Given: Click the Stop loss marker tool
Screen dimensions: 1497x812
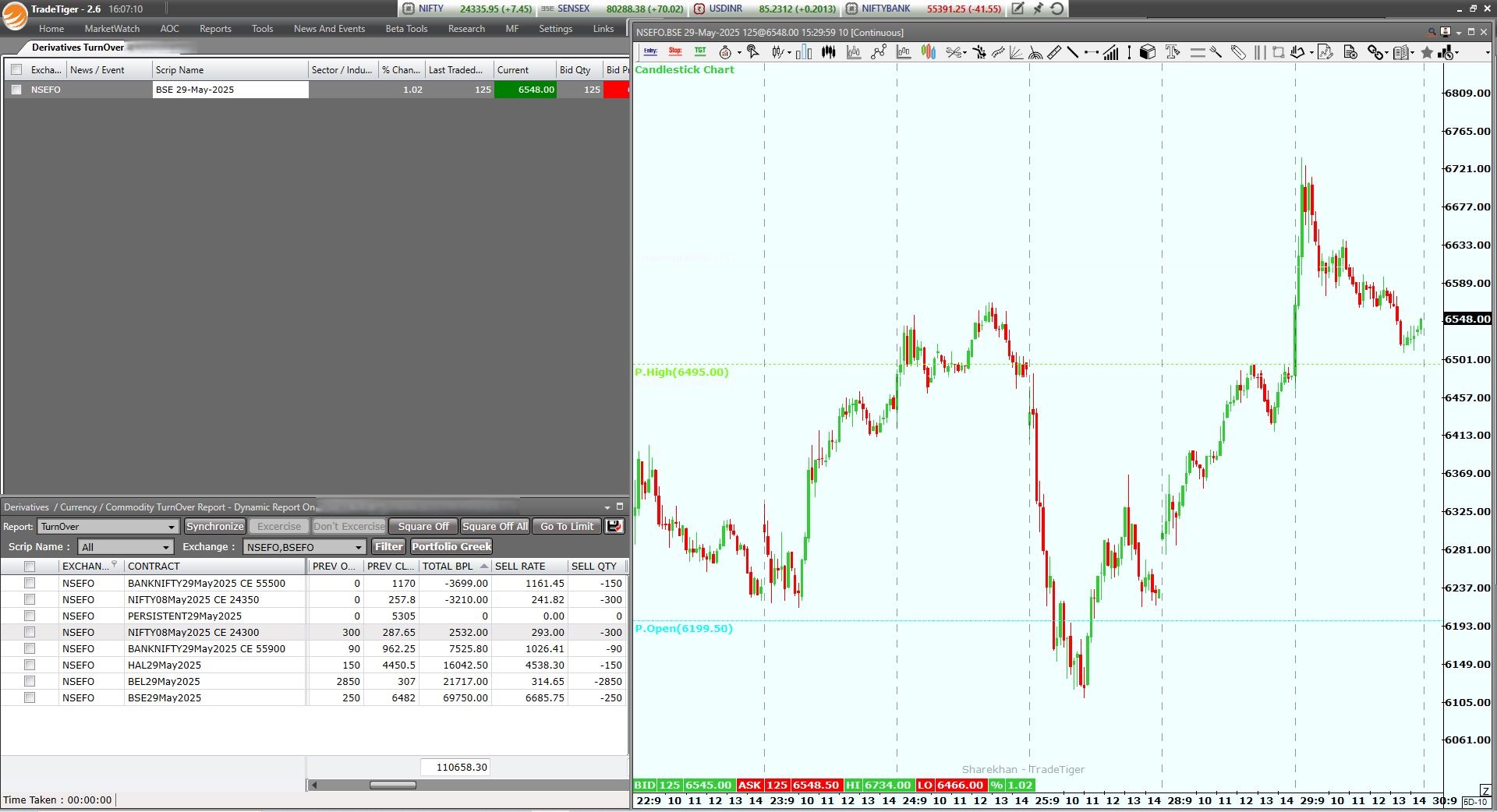Looking at the screenshot, I should [x=675, y=51].
